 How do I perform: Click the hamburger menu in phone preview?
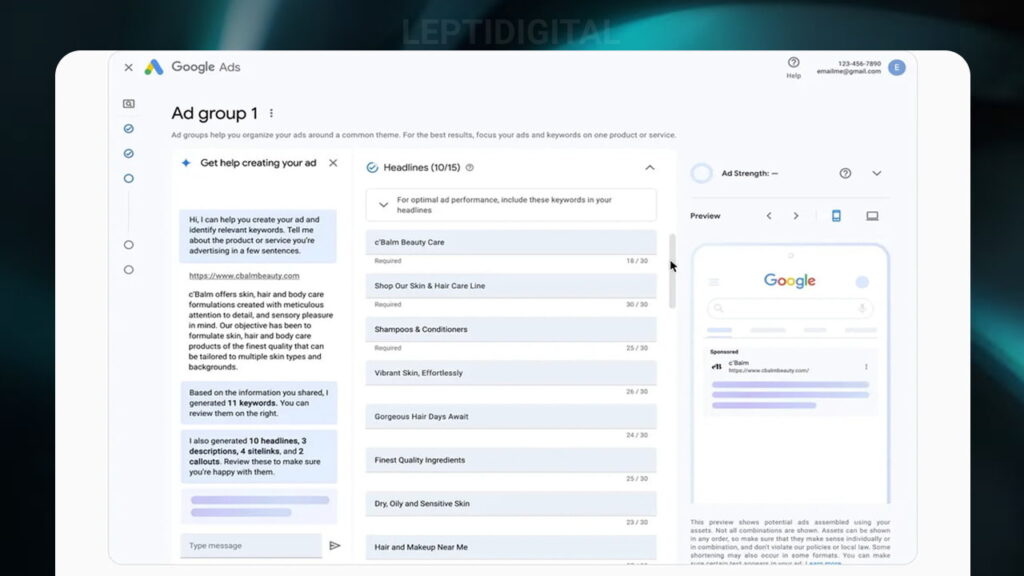tap(714, 282)
